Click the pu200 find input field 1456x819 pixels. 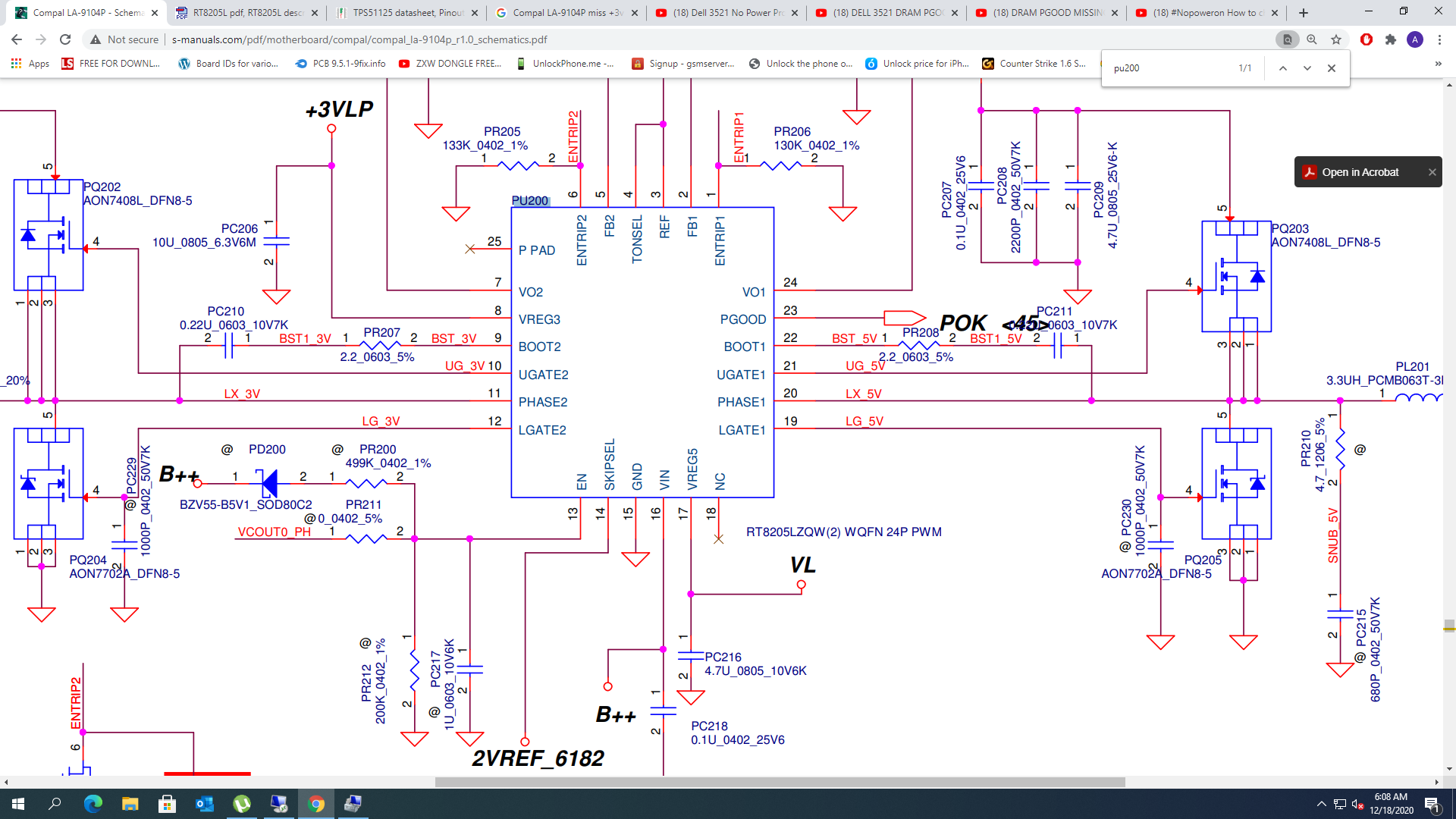click(1168, 68)
